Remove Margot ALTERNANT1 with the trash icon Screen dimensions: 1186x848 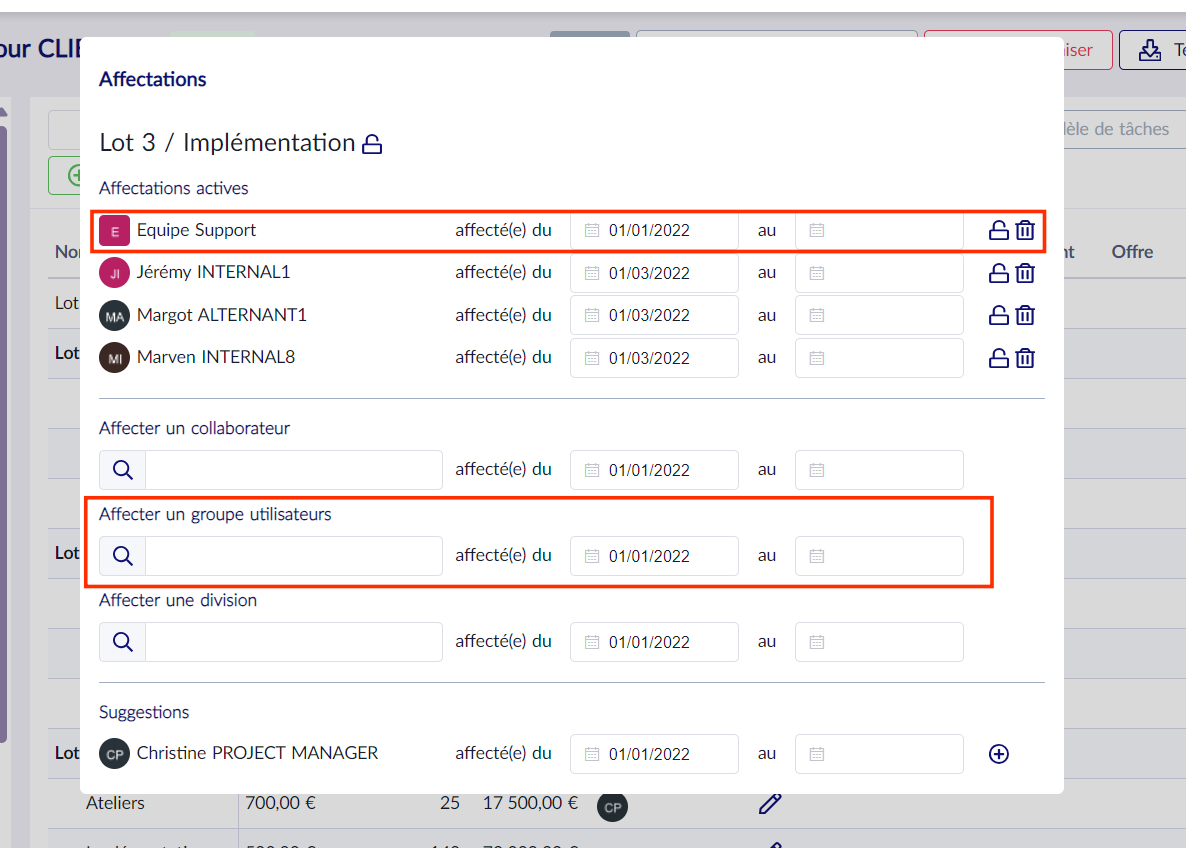click(x=1025, y=315)
